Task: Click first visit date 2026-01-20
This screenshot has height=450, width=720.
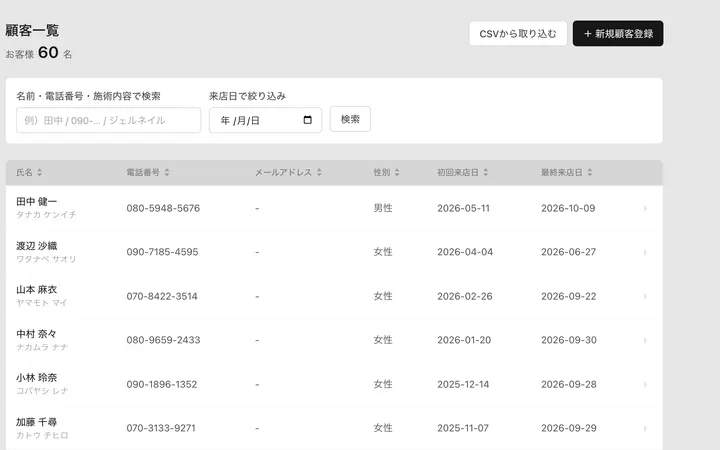Action: tap(464, 340)
